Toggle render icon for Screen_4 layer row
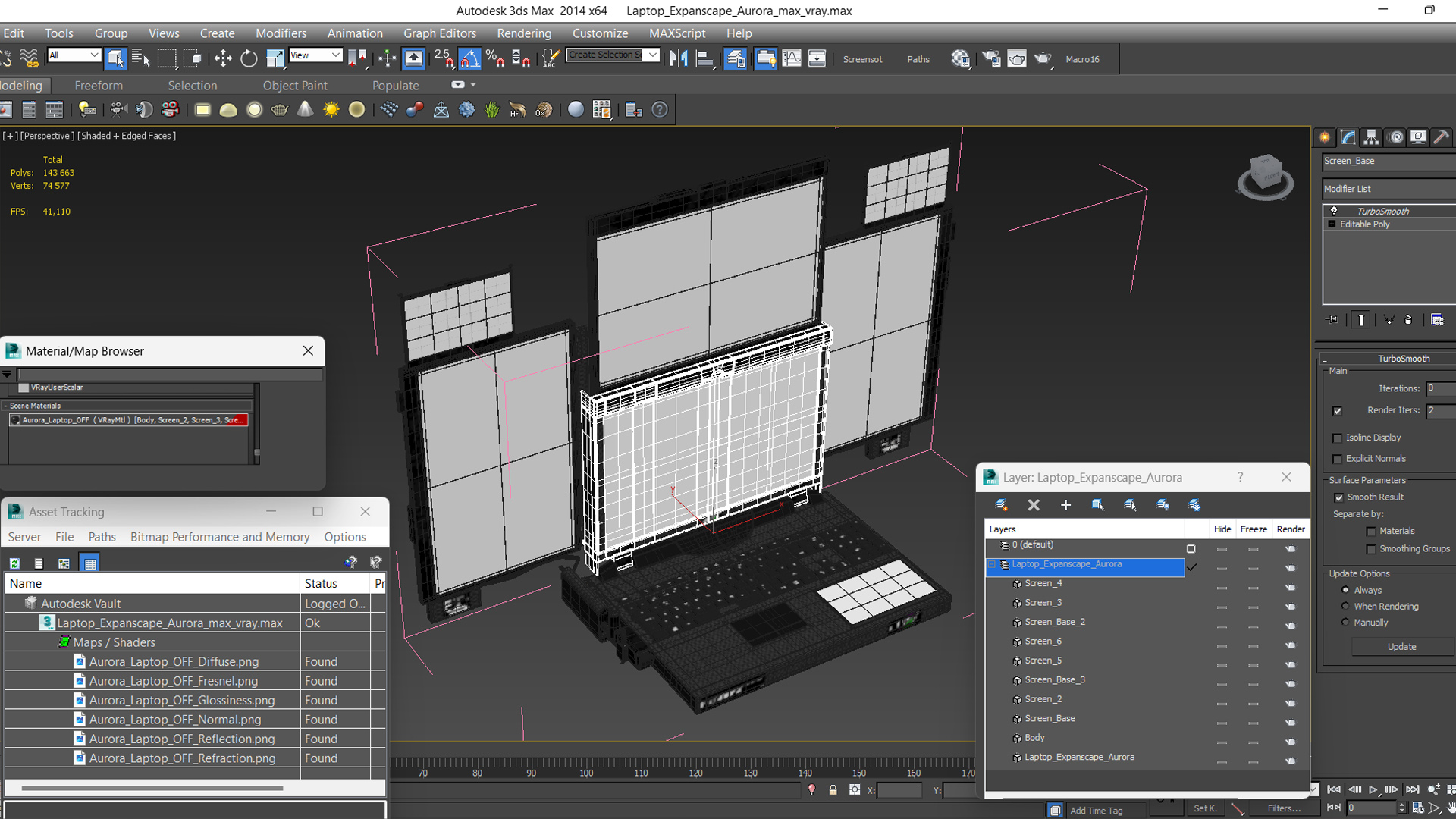The image size is (1456, 819). [1291, 588]
